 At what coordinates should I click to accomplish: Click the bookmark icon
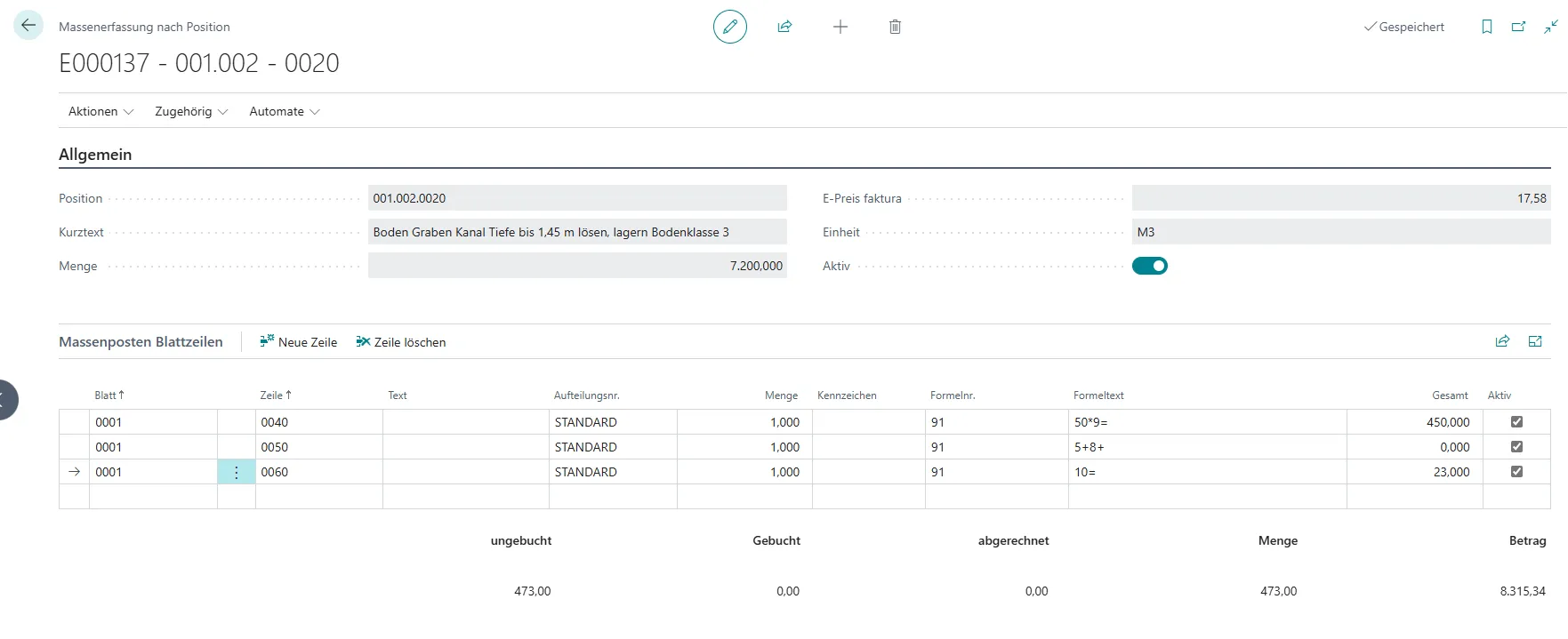[1486, 27]
